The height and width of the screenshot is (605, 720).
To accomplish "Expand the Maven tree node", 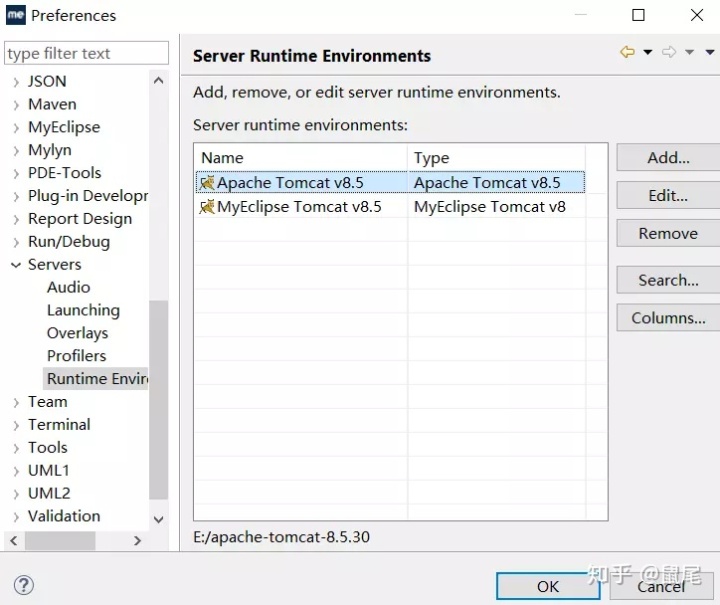I will 16,105.
